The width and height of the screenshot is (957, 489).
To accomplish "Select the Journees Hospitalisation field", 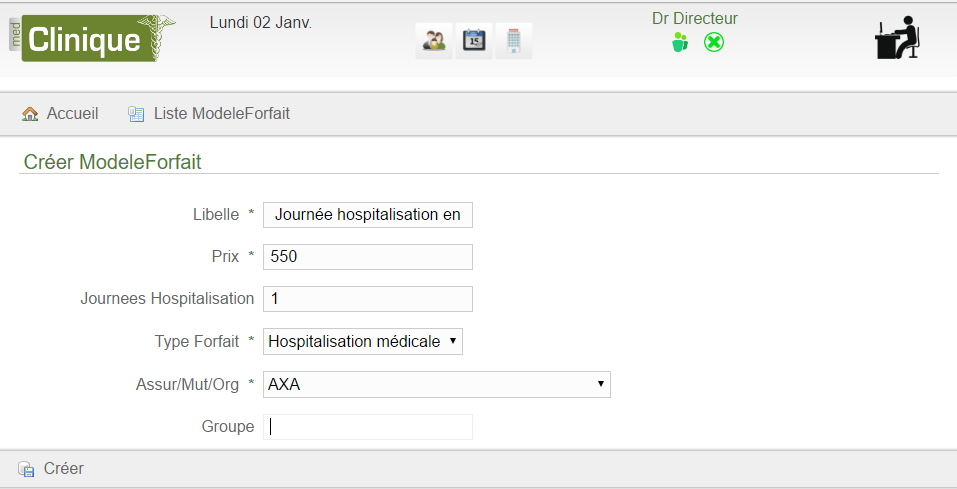I will point(367,299).
